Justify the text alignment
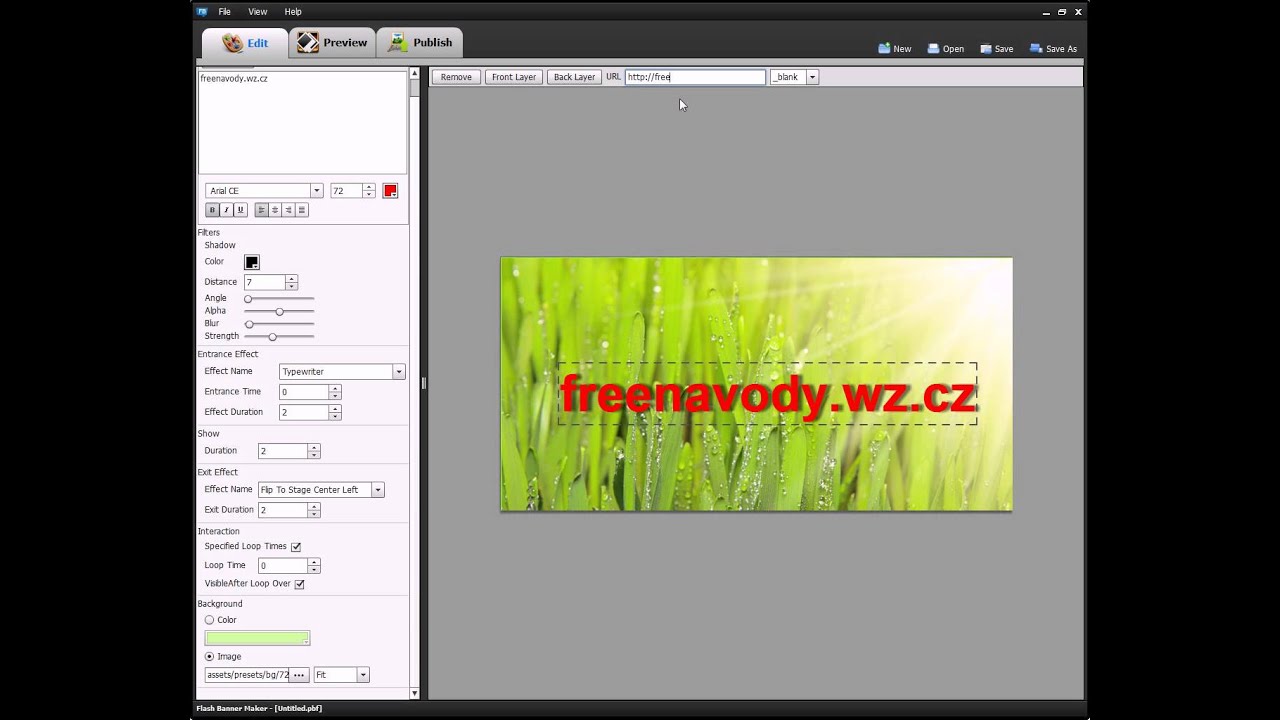Screen dimensions: 1280x720 [x=302, y=210]
